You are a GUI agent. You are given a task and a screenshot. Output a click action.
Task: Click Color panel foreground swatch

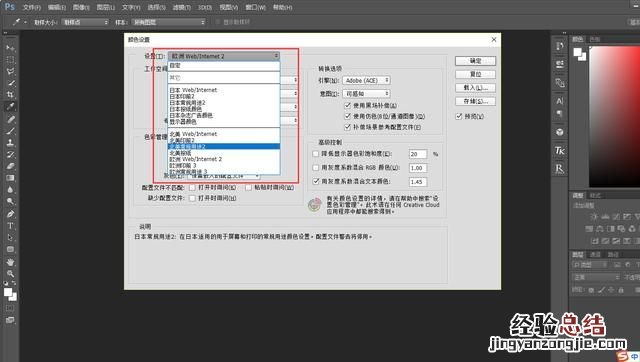click(578, 52)
